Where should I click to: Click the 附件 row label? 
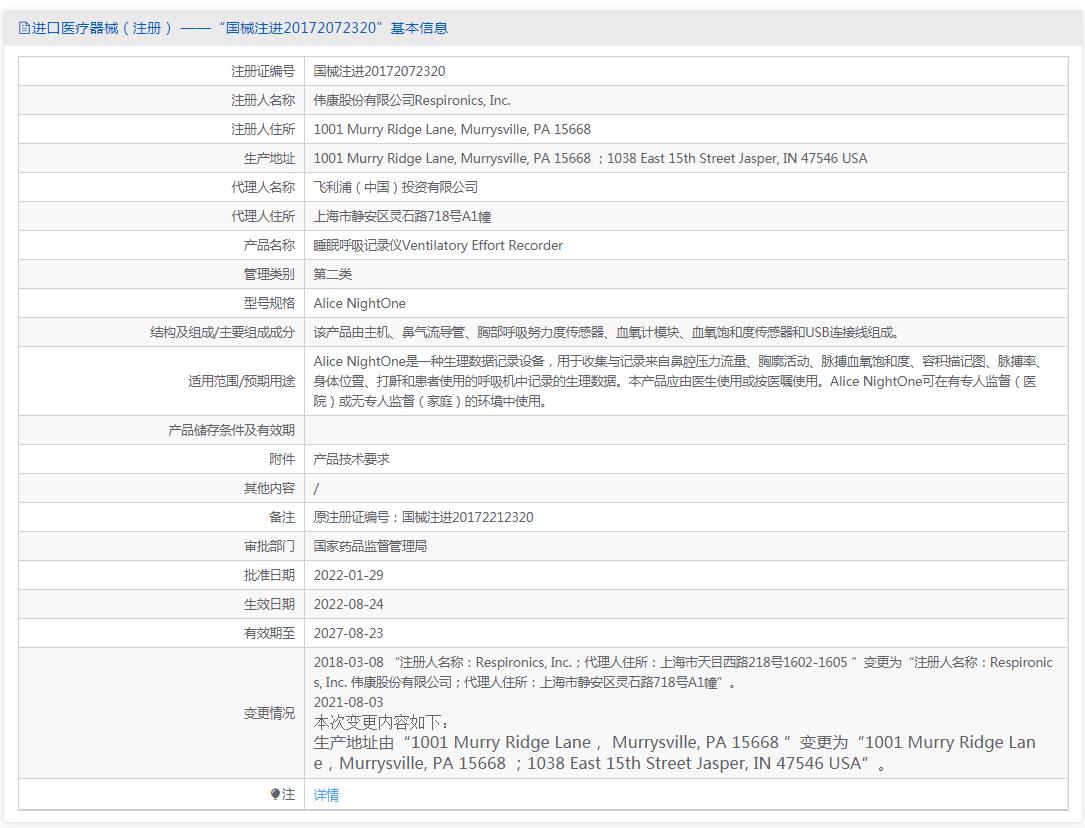coord(282,459)
